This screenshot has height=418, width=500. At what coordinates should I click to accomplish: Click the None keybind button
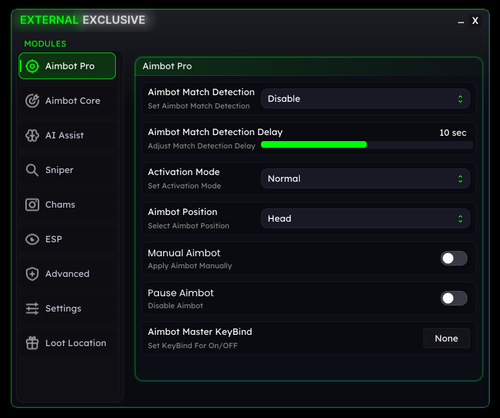point(446,338)
